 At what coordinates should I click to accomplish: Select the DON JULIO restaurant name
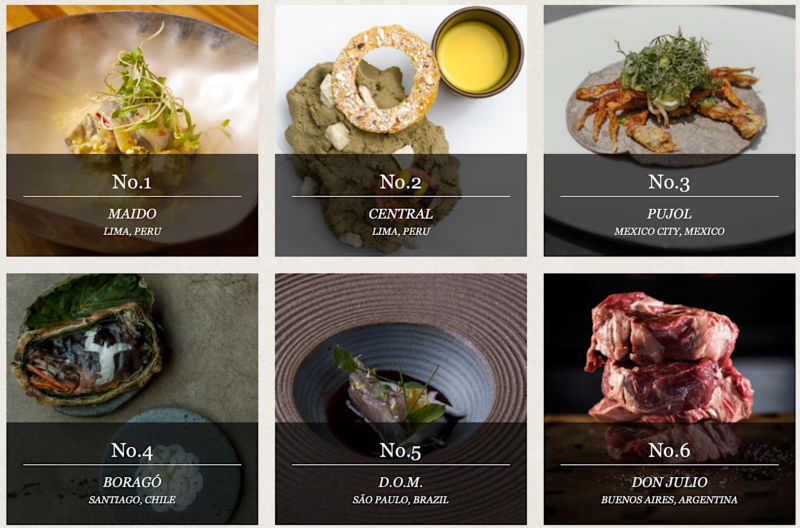(669, 482)
